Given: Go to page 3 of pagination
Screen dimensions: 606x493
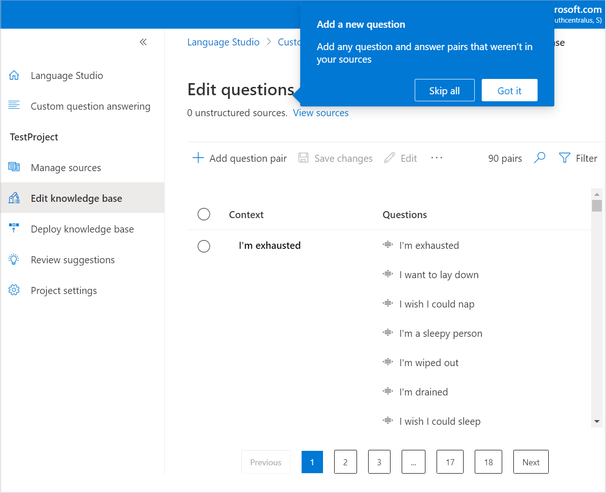Looking at the screenshot, I should 379,462.
